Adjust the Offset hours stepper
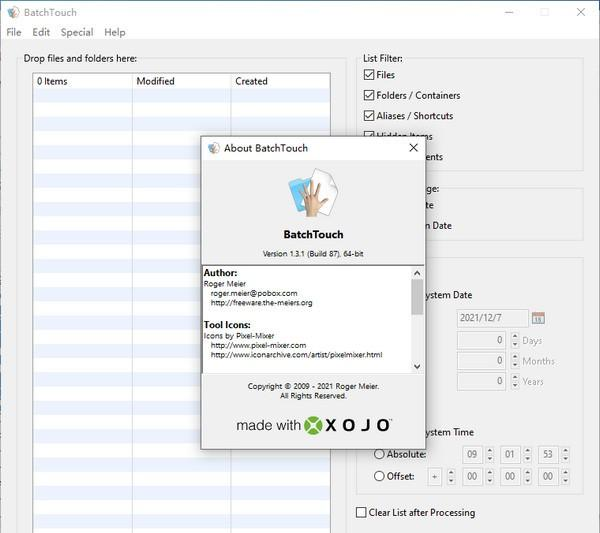 pos(490,476)
